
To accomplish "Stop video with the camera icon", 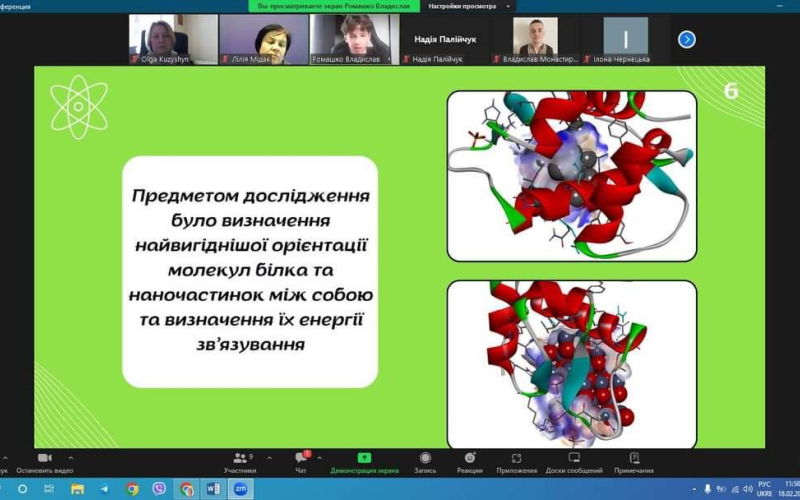I will click(x=45, y=462).
